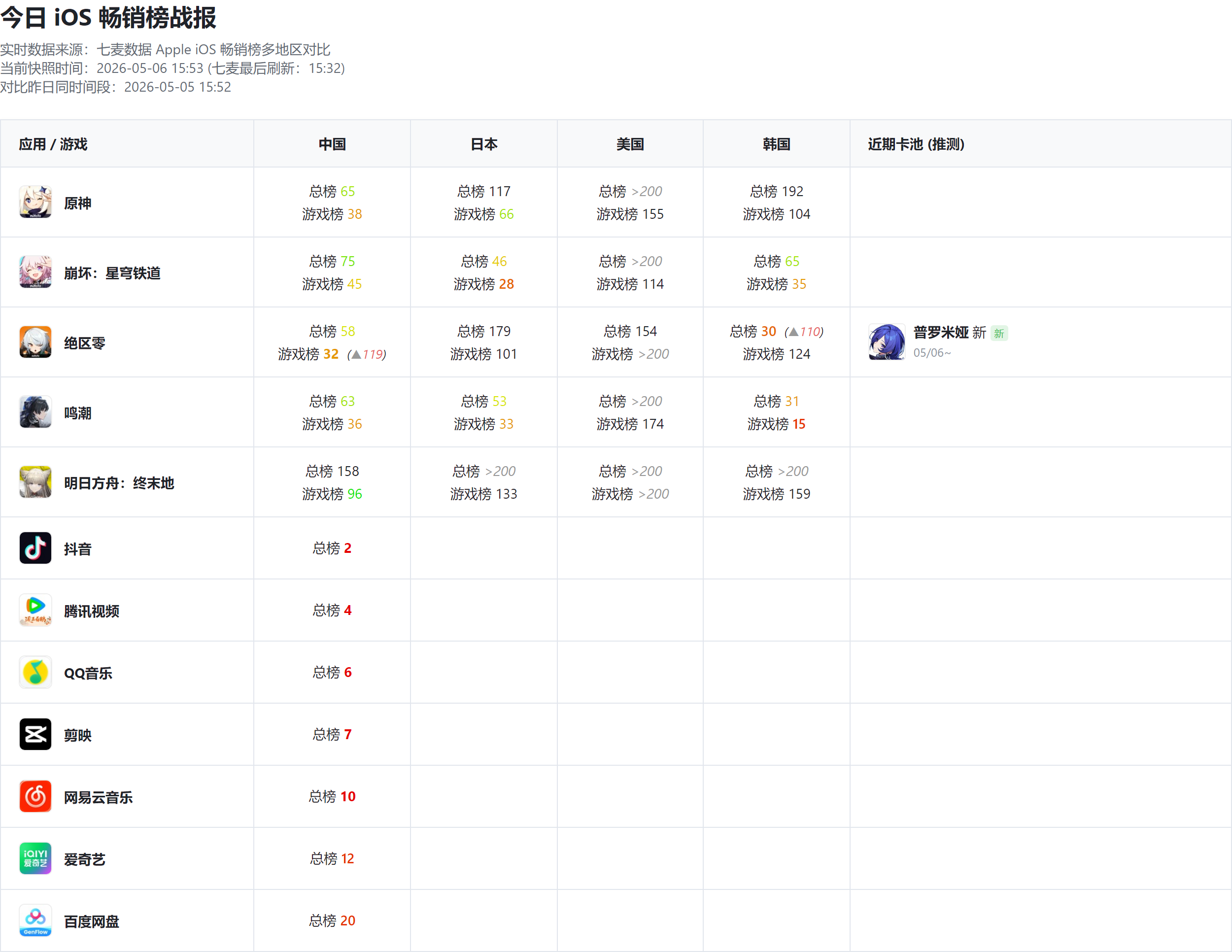Click the 抖音 app name
The width and height of the screenshot is (1232, 952).
pos(78,549)
